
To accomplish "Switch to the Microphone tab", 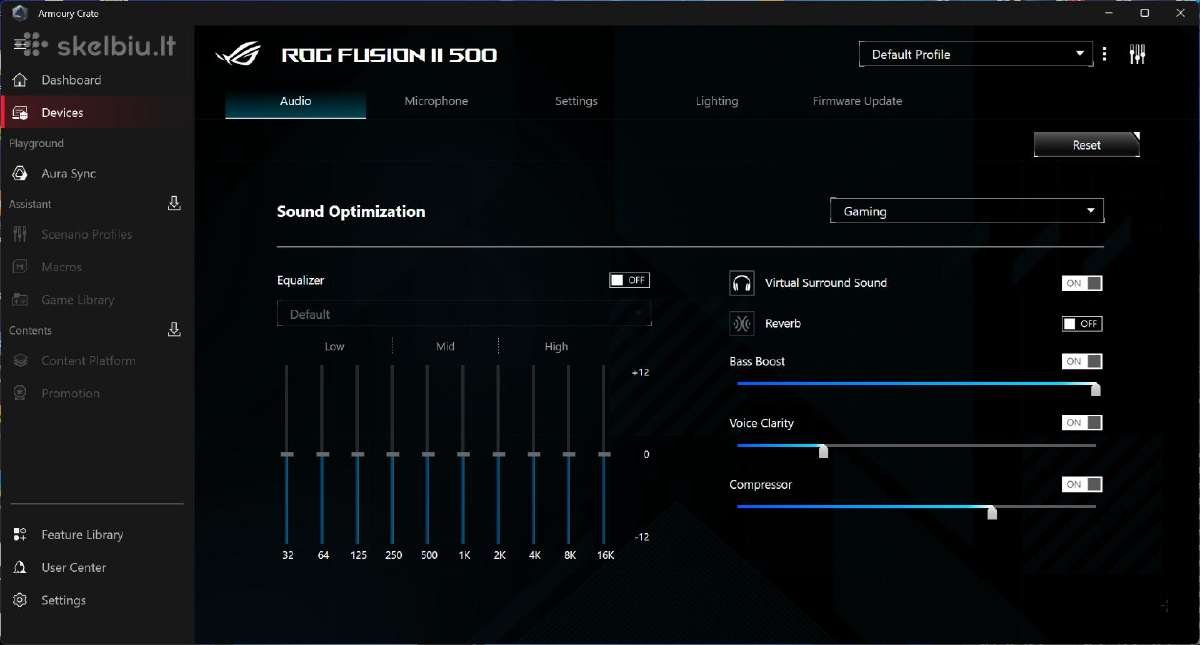I will tap(436, 102).
